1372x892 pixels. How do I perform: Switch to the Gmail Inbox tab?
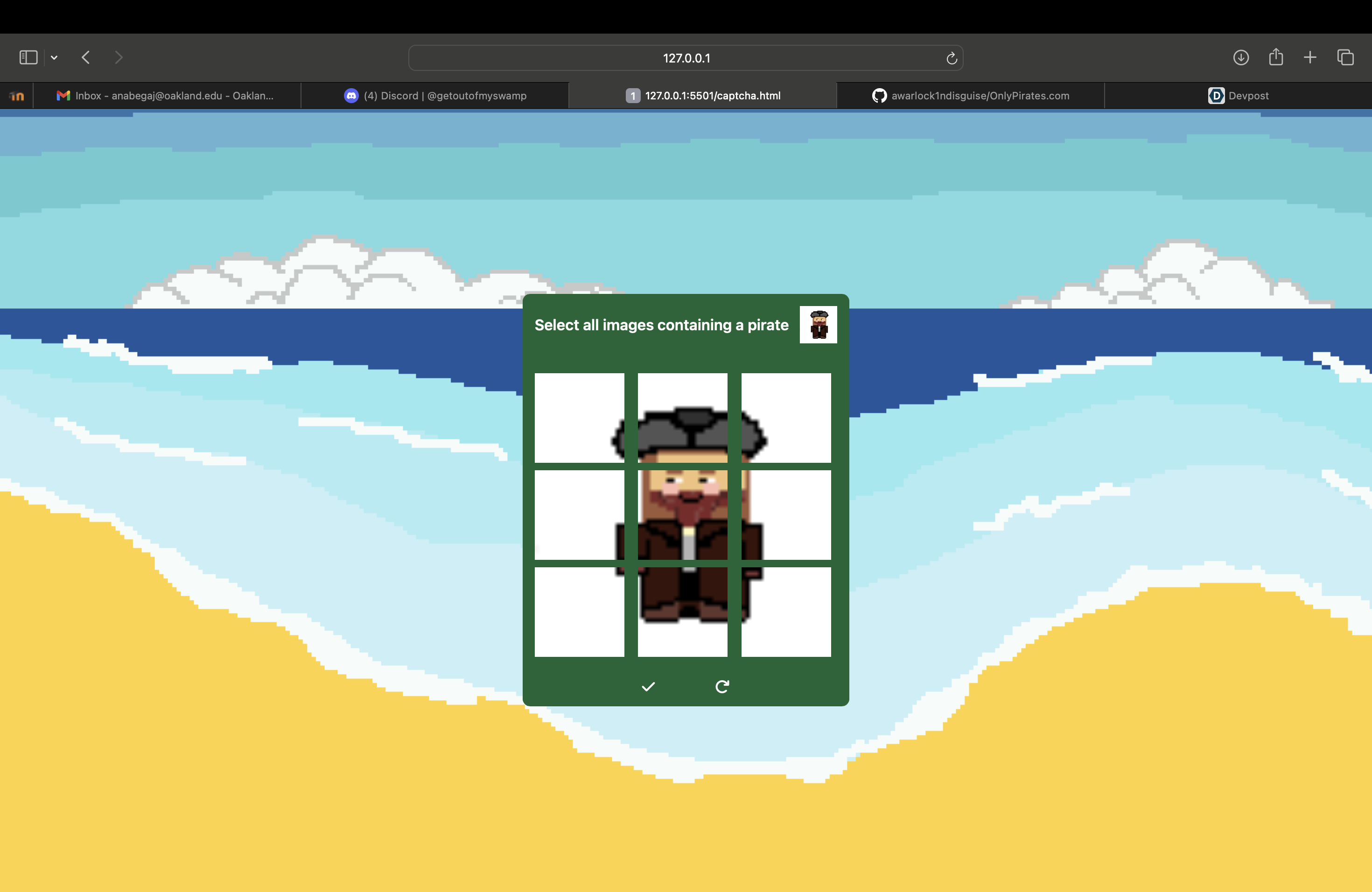coord(167,96)
